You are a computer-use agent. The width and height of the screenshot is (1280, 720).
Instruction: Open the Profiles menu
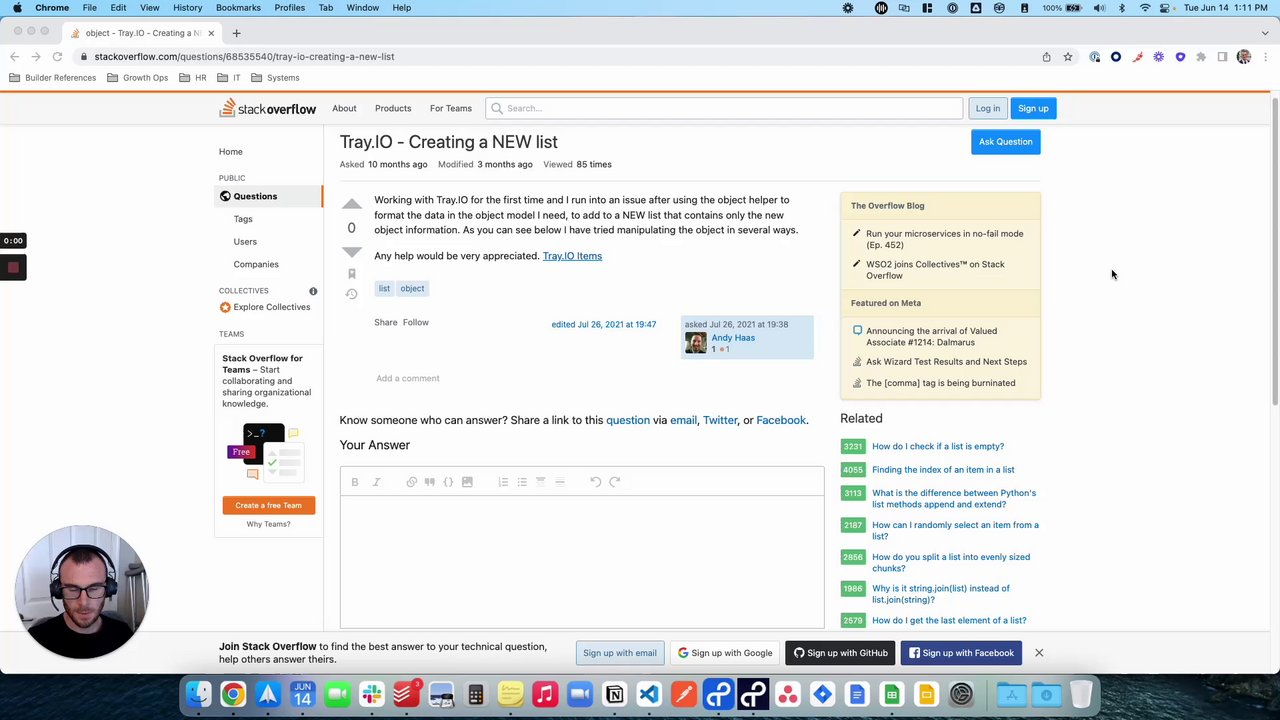pos(290,8)
